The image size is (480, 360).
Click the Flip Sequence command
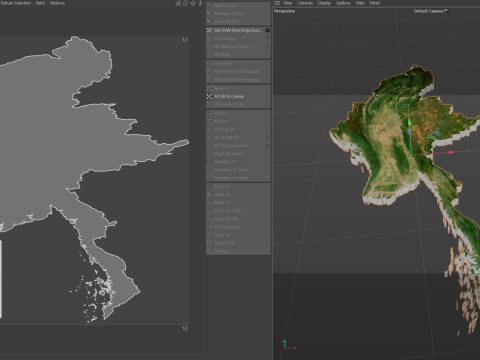238,227
